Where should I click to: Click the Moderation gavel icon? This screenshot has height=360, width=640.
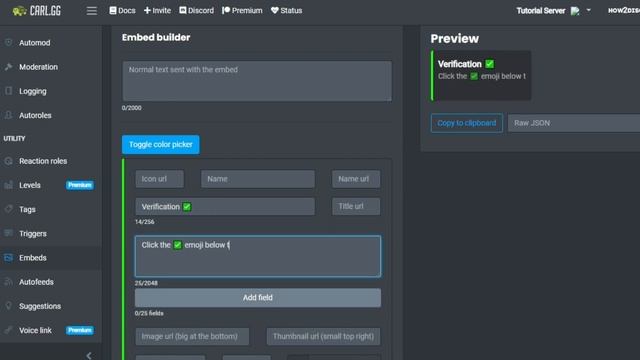pyautogui.click(x=9, y=67)
